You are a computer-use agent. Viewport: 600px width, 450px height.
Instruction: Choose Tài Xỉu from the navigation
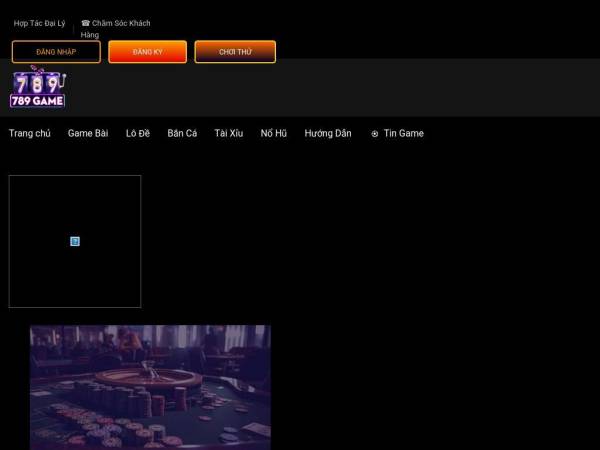point(228,133)
